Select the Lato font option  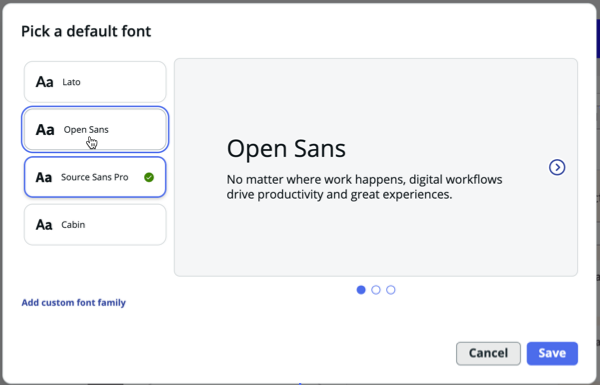coord(95,82)
